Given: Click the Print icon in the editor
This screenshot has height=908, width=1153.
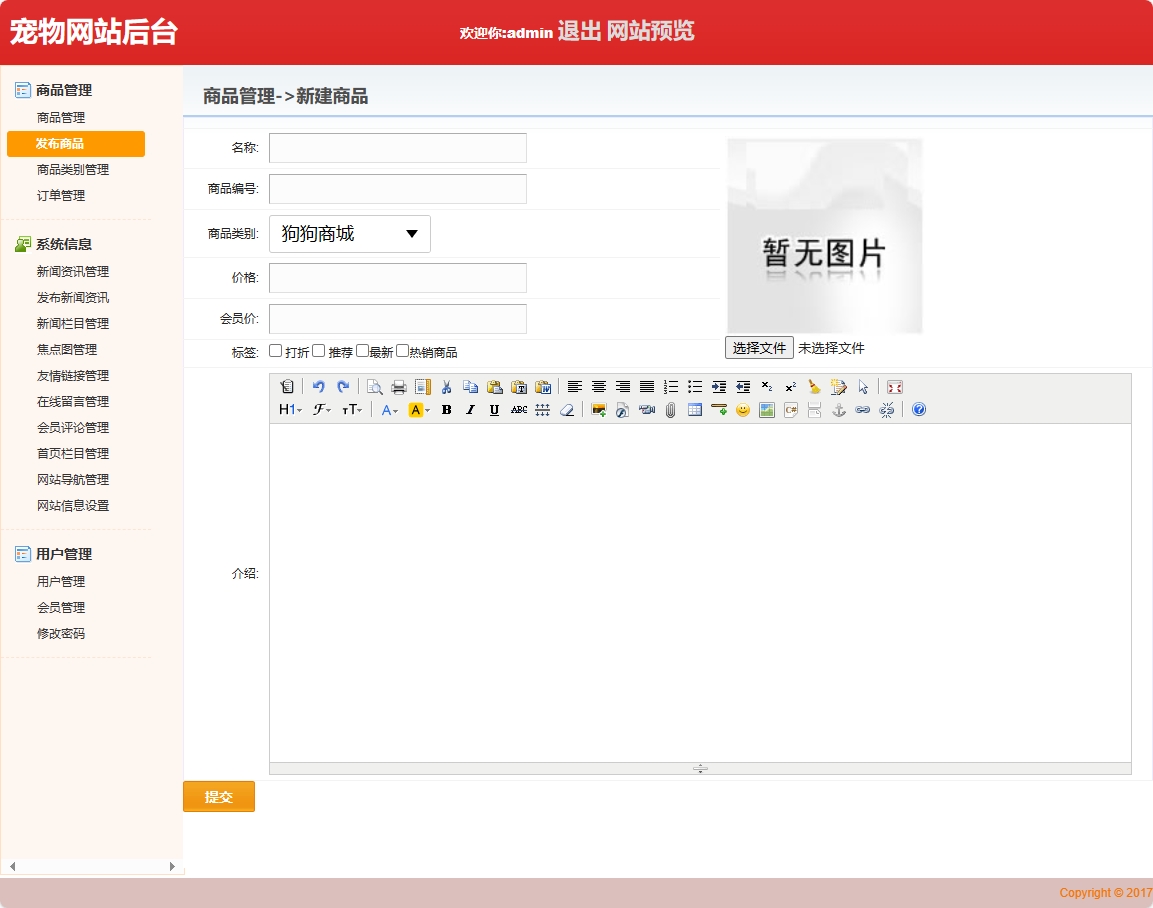Looking at the screenshot, I should pyautogui.click(x=399, y=387).
